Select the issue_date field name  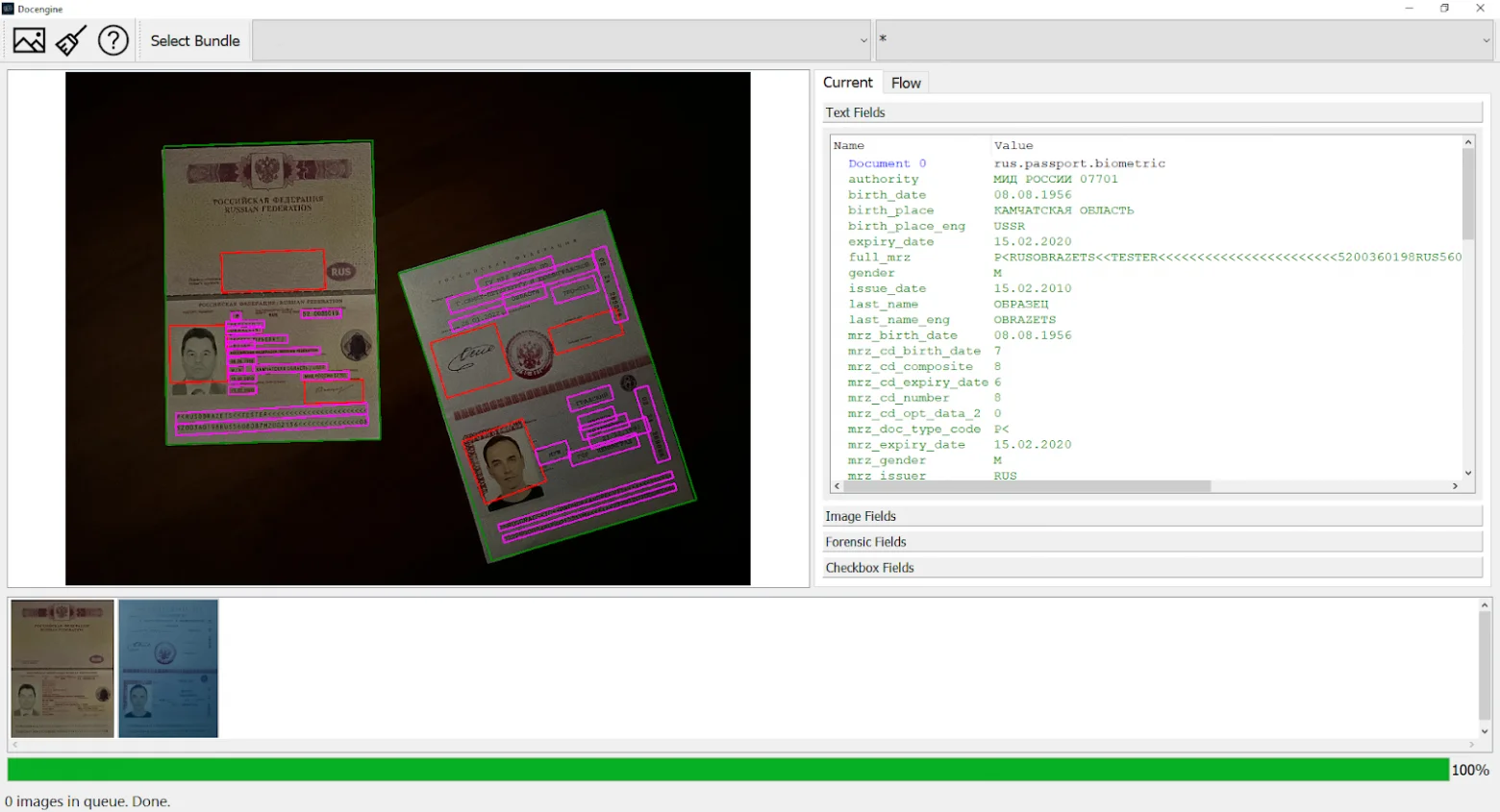pyautogui.click(x=887, y=288)
